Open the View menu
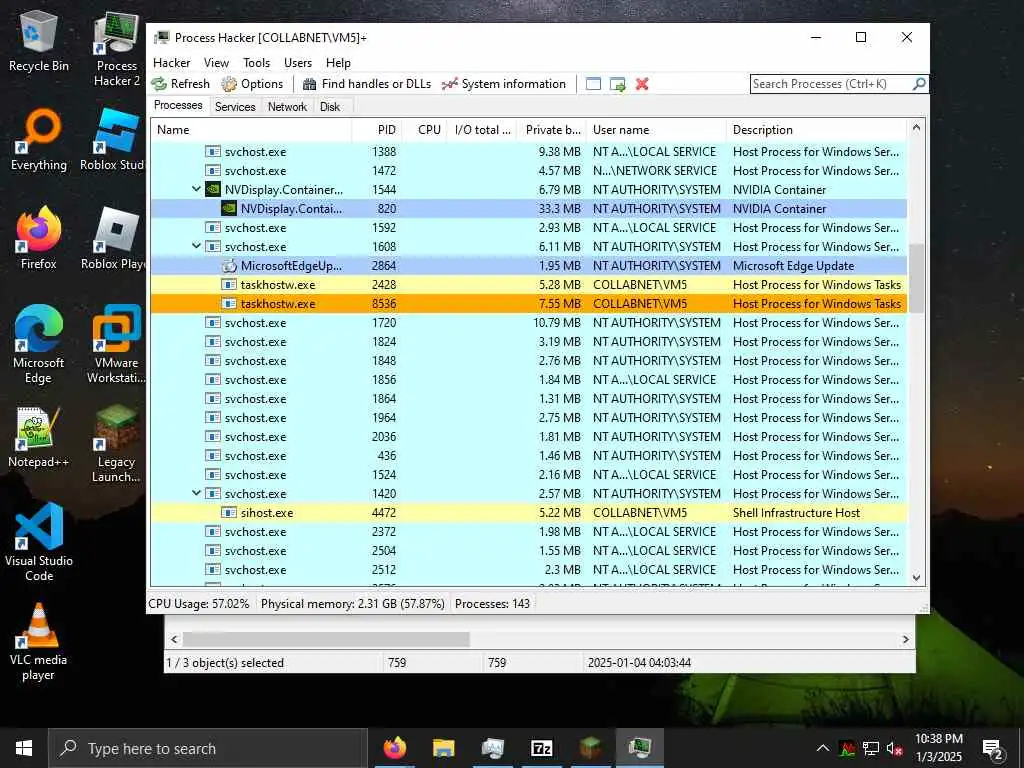The image size is (1024, 768). 216,63
